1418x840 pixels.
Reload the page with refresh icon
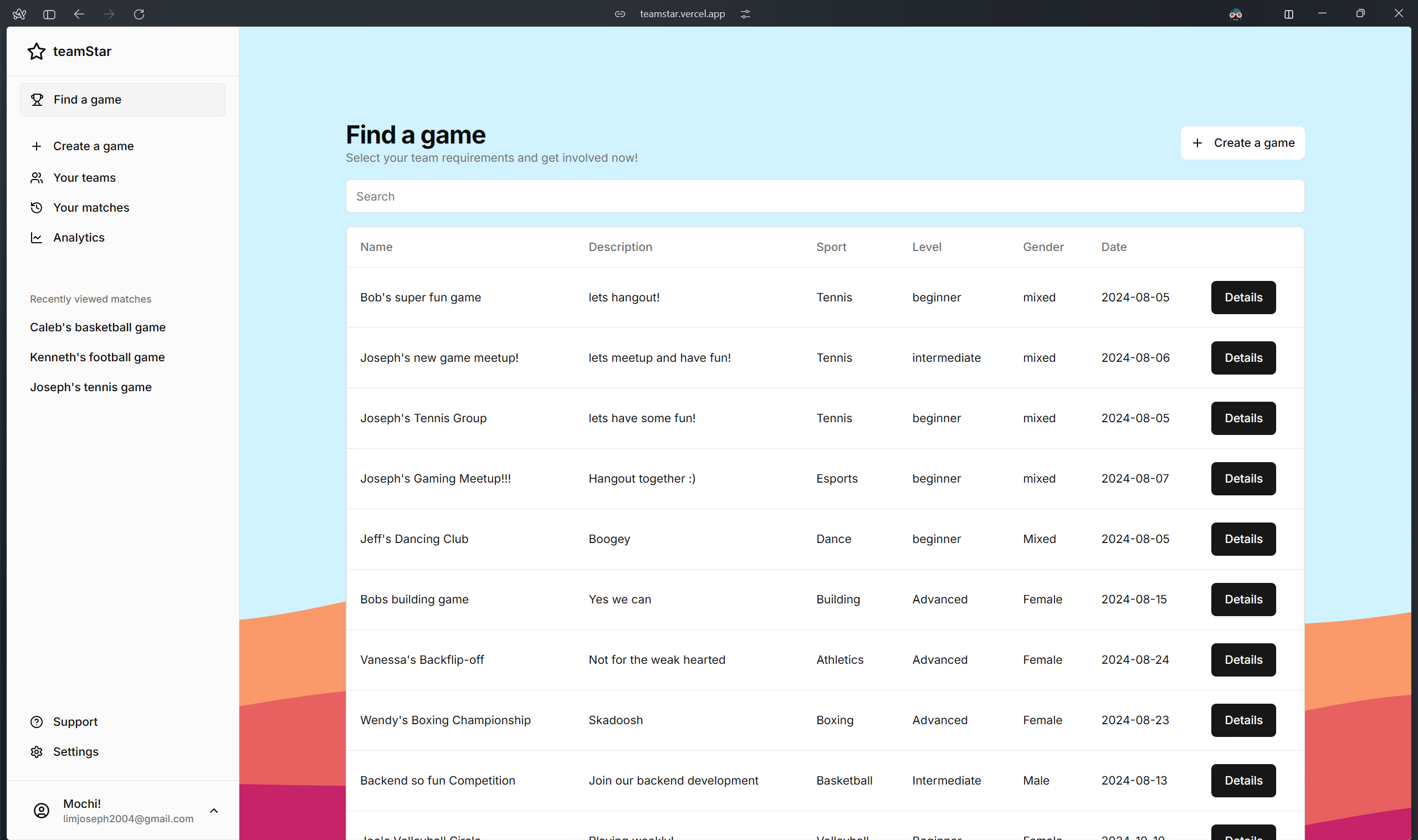coord(139,14)
